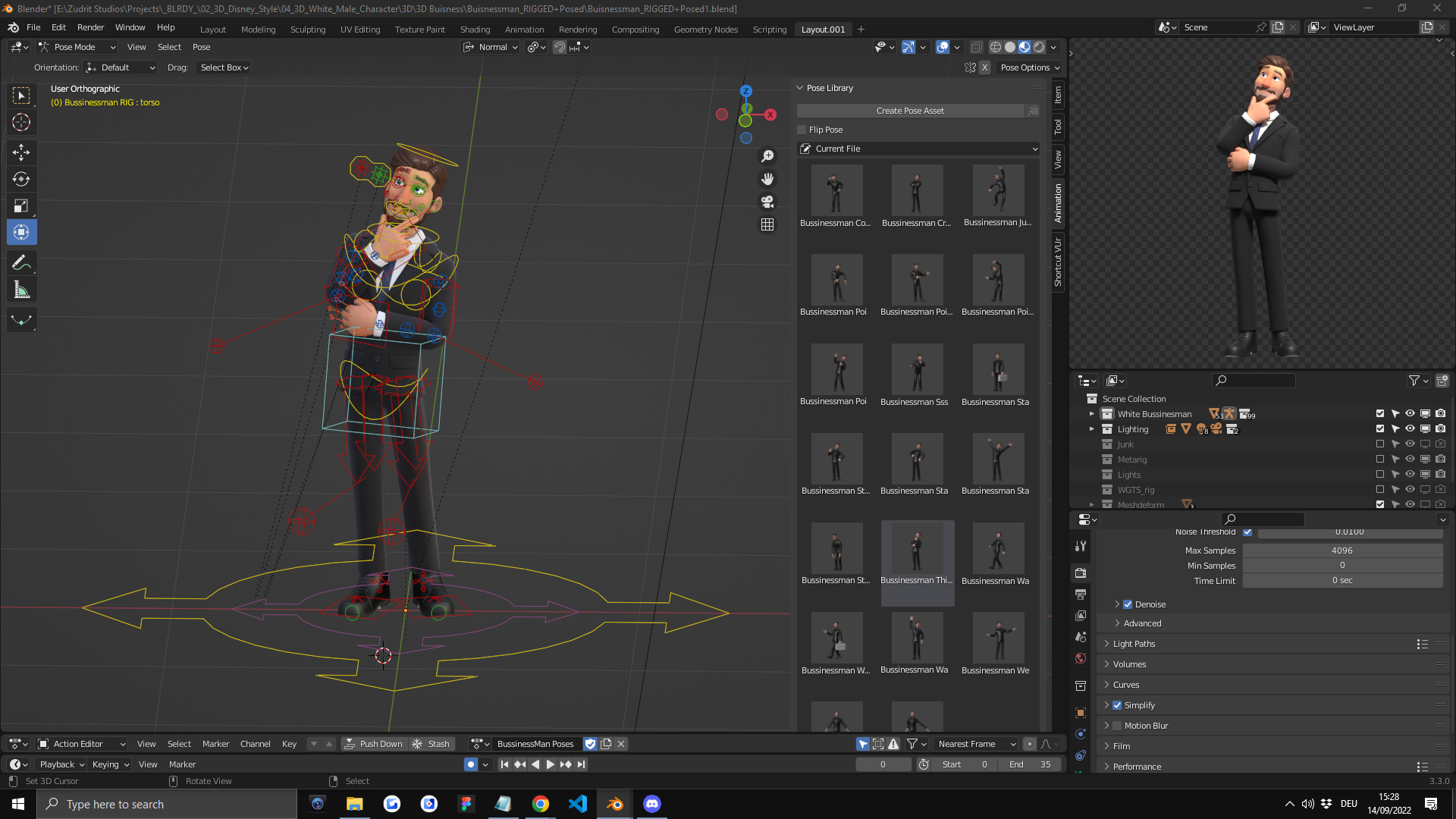Click the camera view icon in viewport
1456x819 pixels.
(x=767, y=202)
